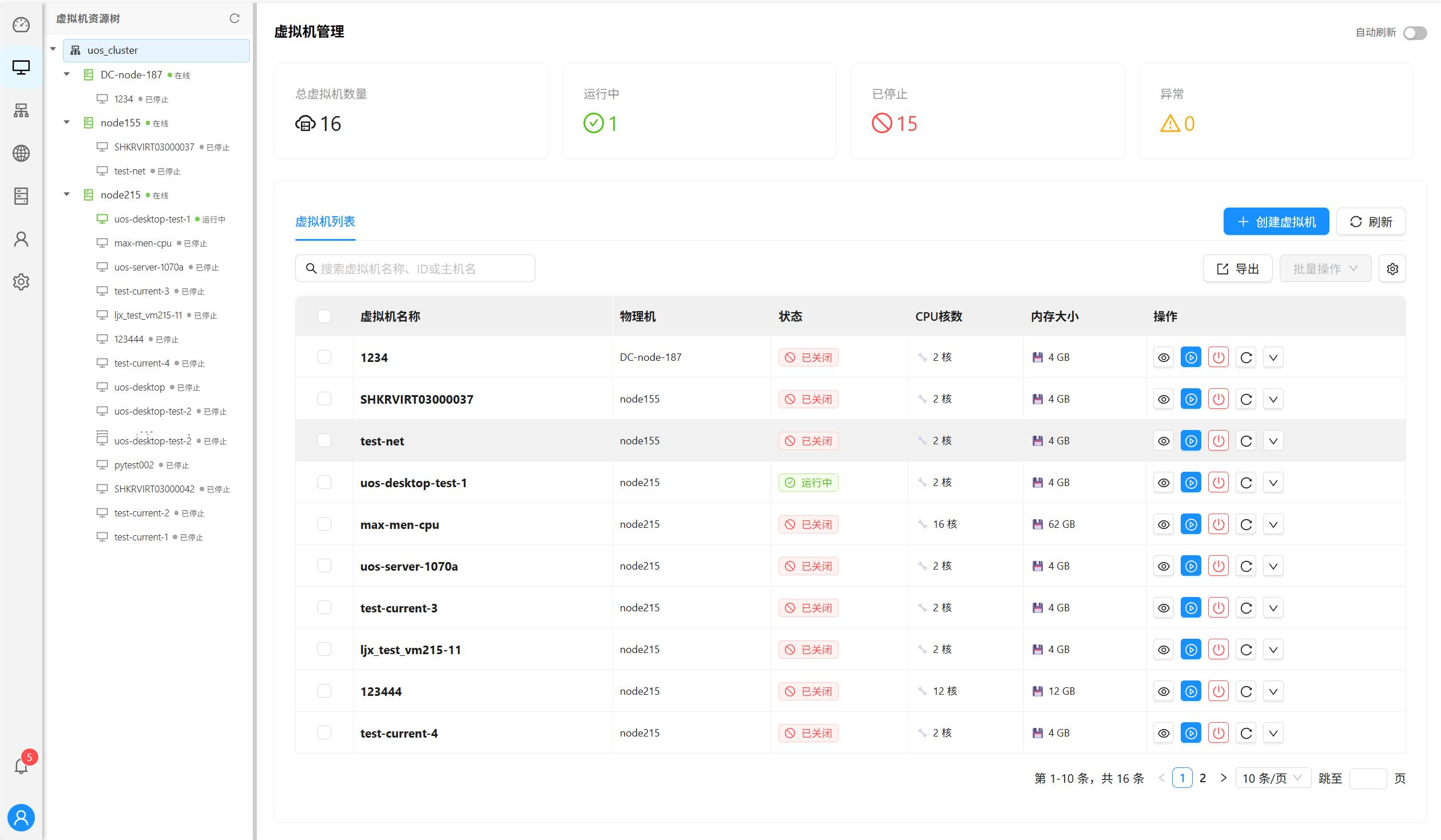Open the globe network icon in sidebar
The width and height of the screenshot is (1441, 840).
(21, 153)
